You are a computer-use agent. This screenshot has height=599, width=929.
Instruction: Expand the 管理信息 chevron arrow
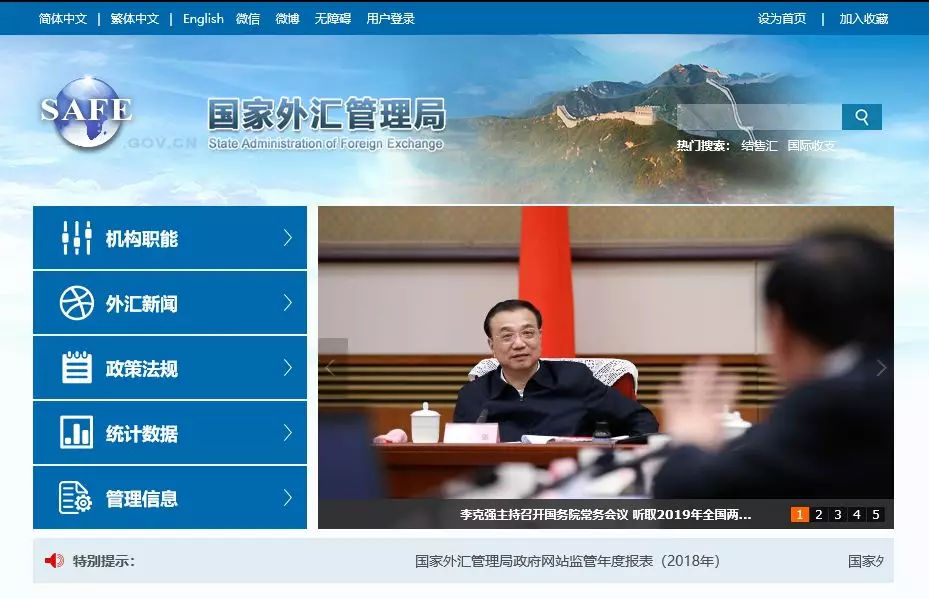[287, 498]
